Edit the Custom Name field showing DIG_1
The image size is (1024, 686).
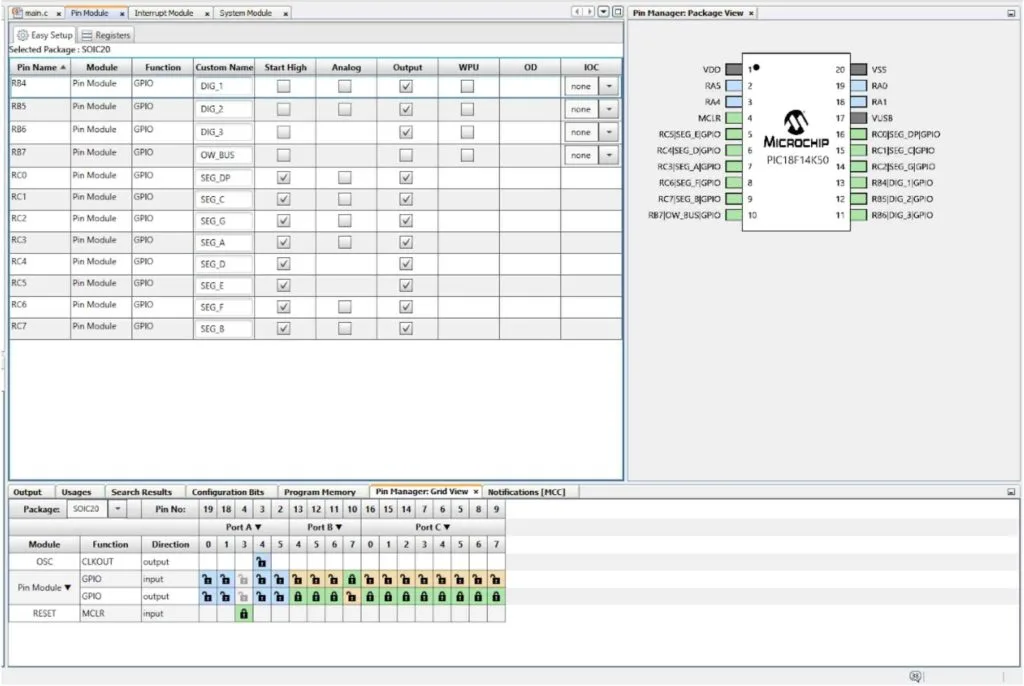(x=223, y=86)
